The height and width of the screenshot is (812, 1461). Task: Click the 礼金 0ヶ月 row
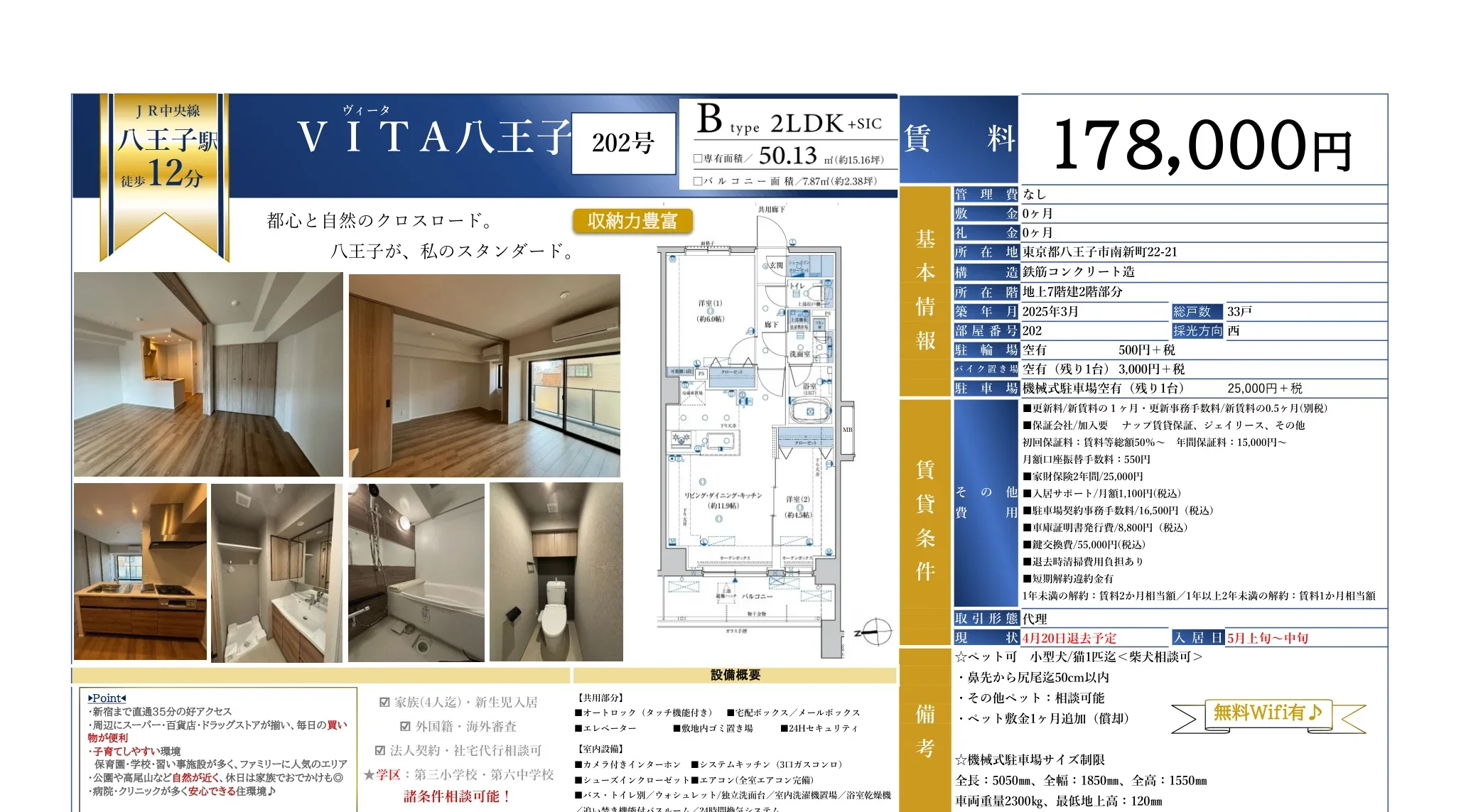pos(1170,233)
